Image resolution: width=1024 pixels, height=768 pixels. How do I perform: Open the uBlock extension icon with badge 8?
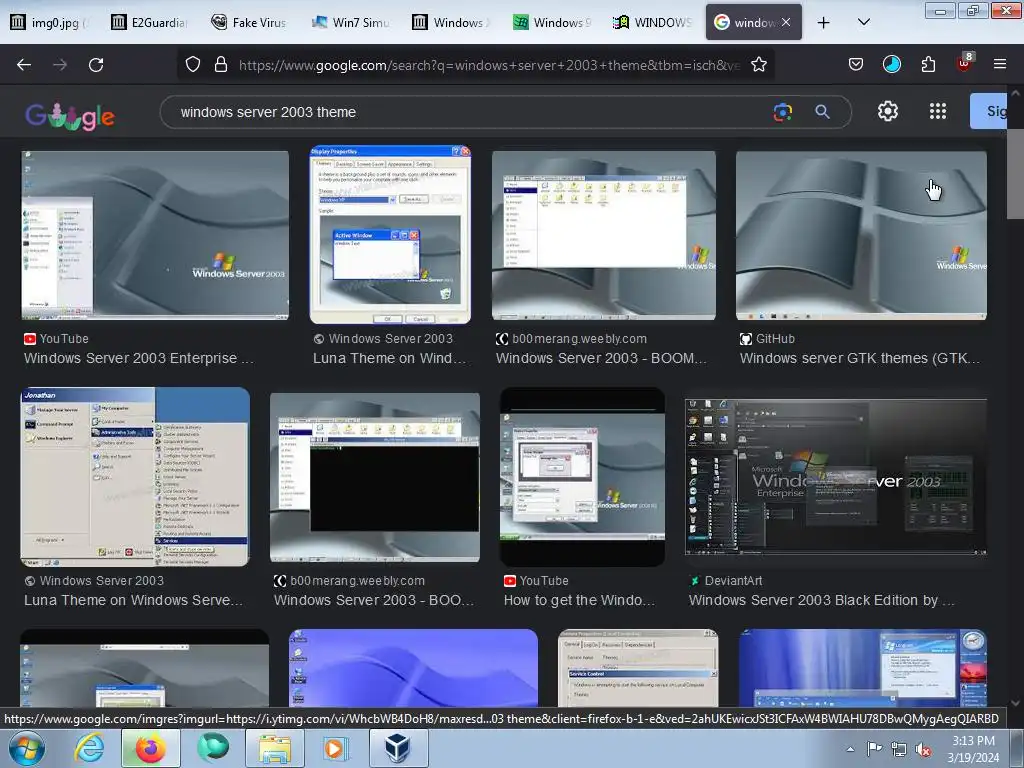(965, 63)
